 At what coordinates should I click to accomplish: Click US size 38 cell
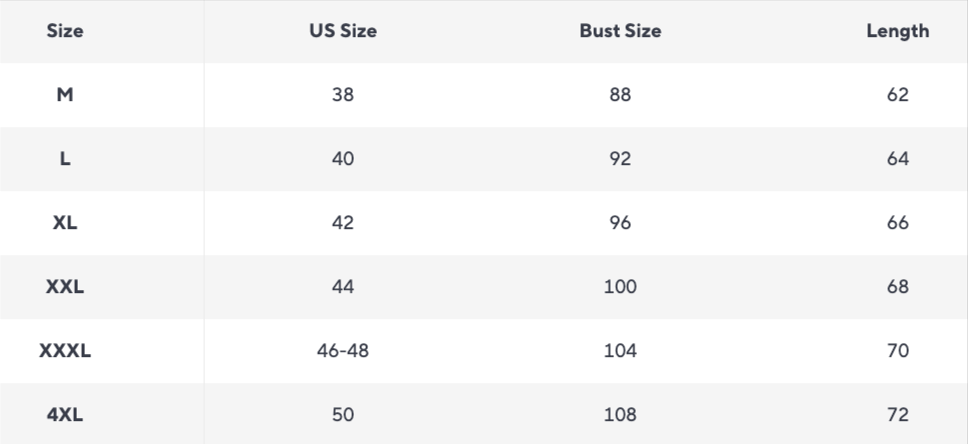(x=343, y=94)
